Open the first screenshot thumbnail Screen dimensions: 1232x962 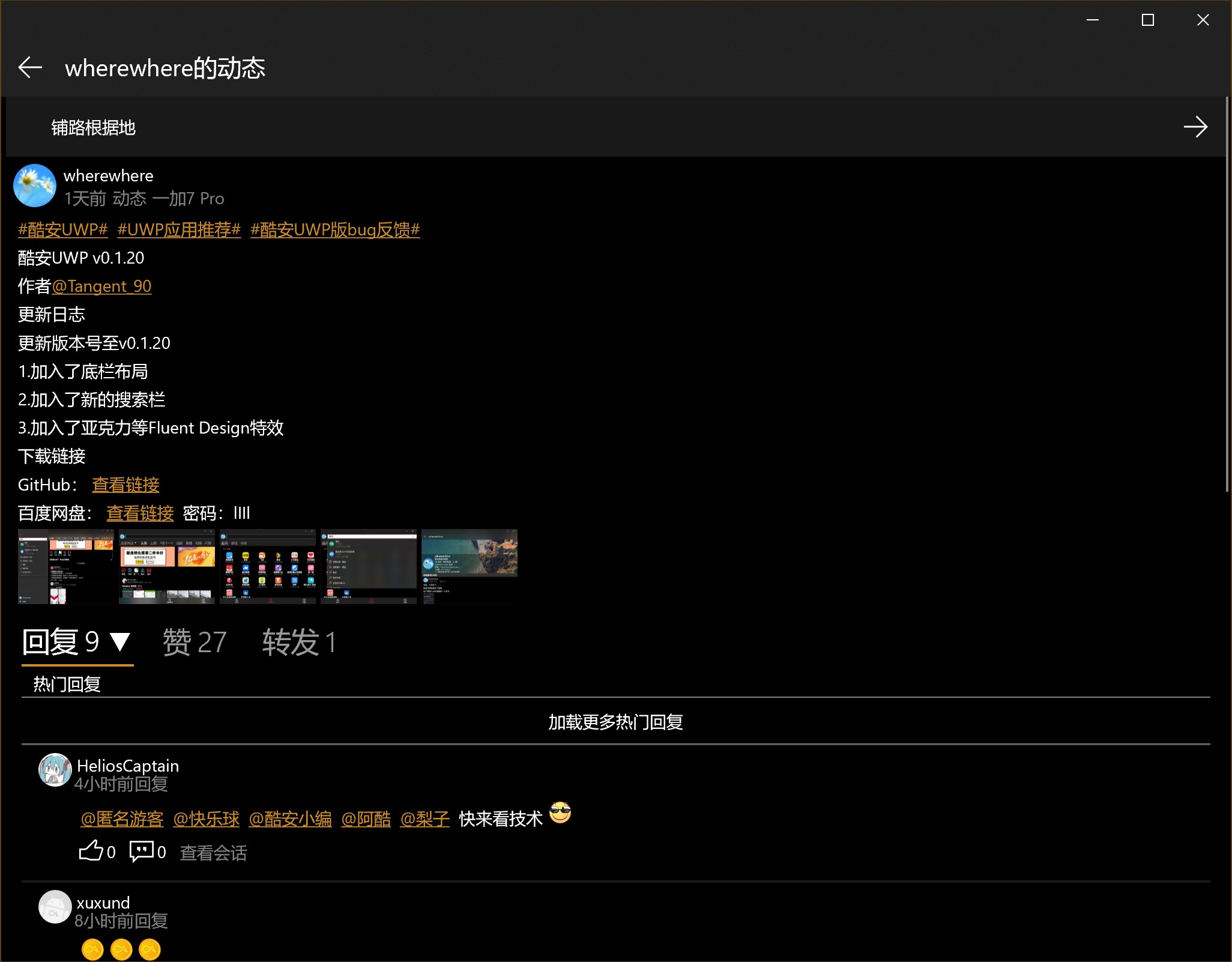coord(65,566)
